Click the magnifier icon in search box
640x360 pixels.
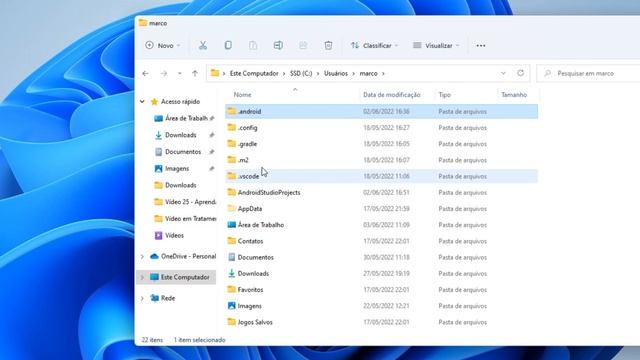click(547, 73)
